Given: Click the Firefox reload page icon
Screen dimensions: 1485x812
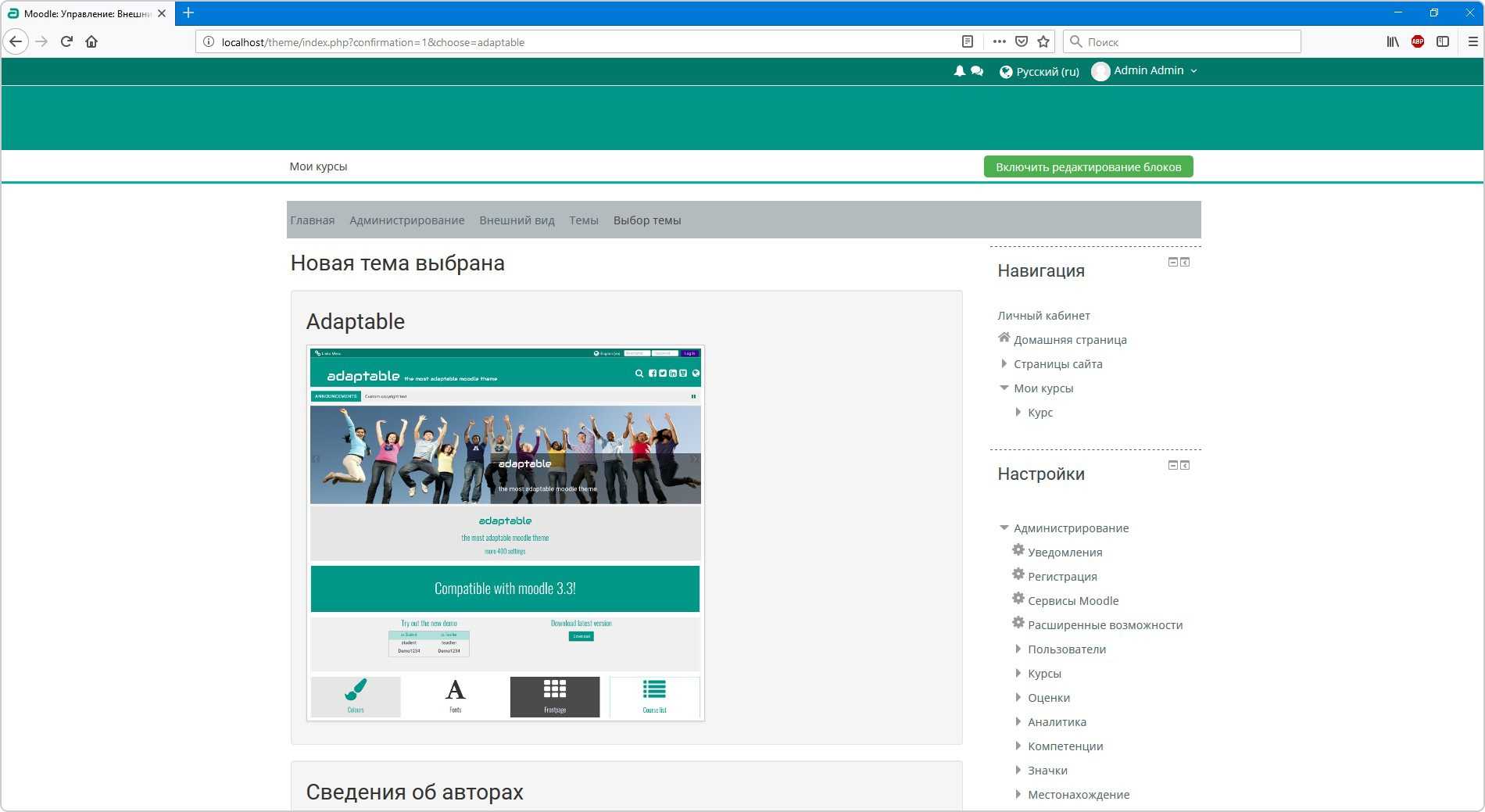Looking at the screenshot, I should tap(66, 41).
